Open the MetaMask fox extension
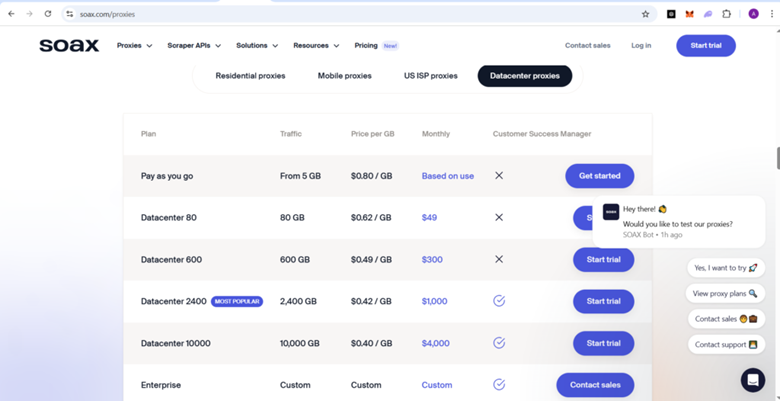The image size is (780, 401). 689,14
